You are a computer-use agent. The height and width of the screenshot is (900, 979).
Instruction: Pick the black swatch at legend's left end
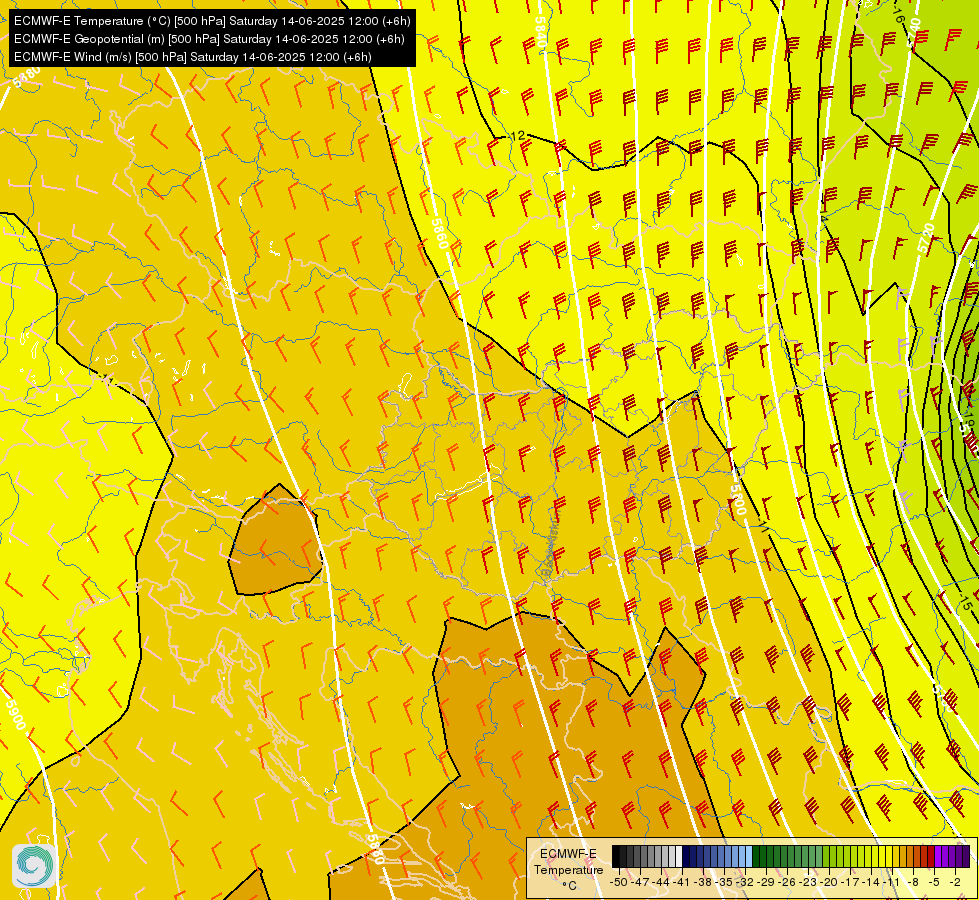(616, 857)
